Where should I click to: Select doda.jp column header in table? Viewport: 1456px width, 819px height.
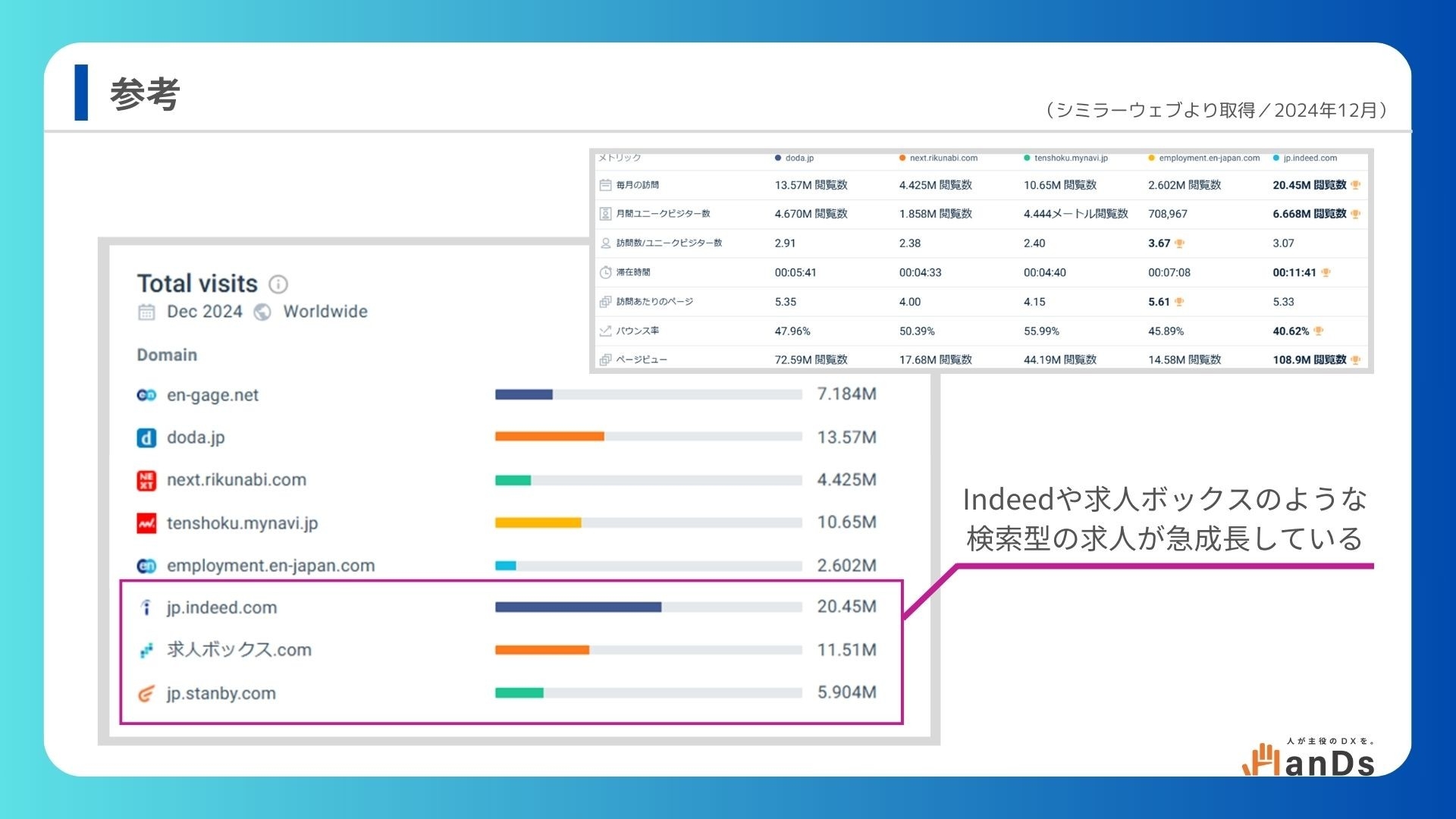pyautogui.click(x=799, y=158)
